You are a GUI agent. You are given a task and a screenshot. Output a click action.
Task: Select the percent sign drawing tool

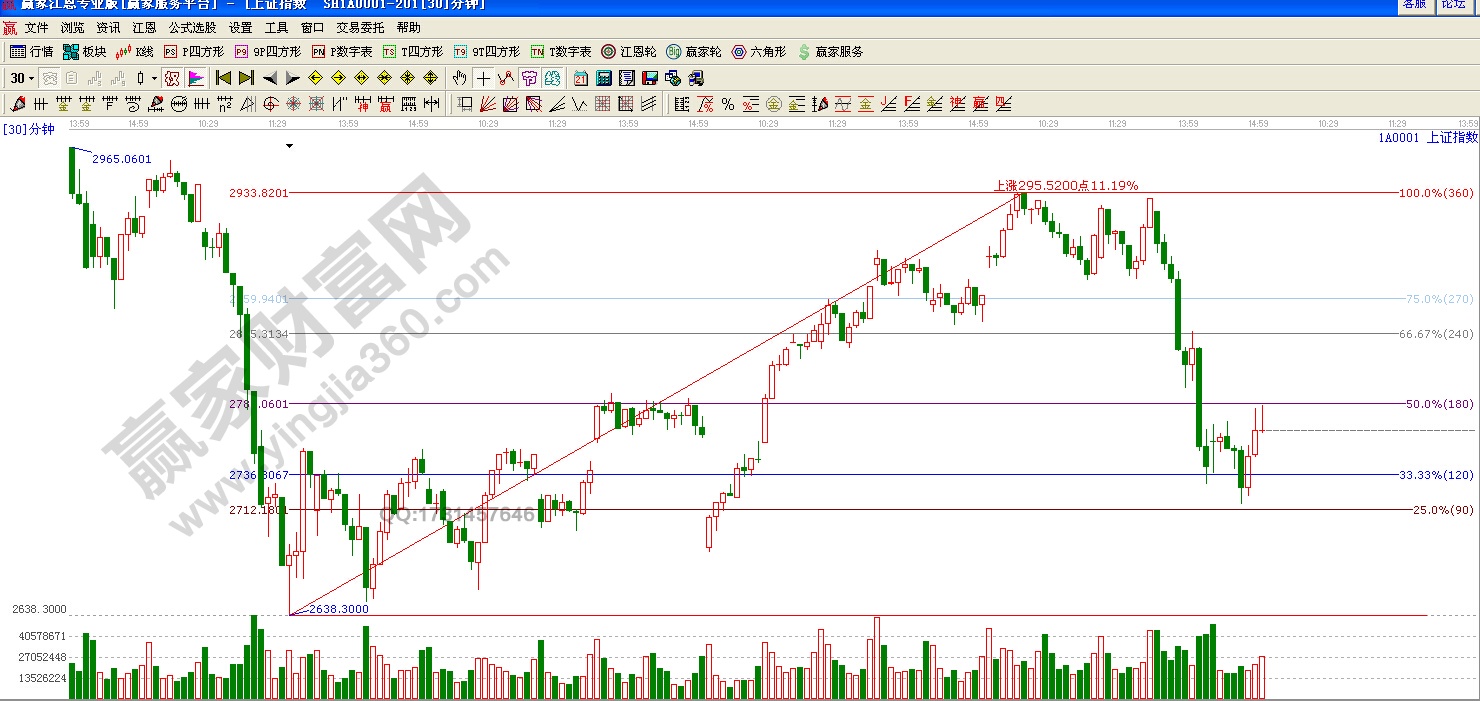click(727, 104)
